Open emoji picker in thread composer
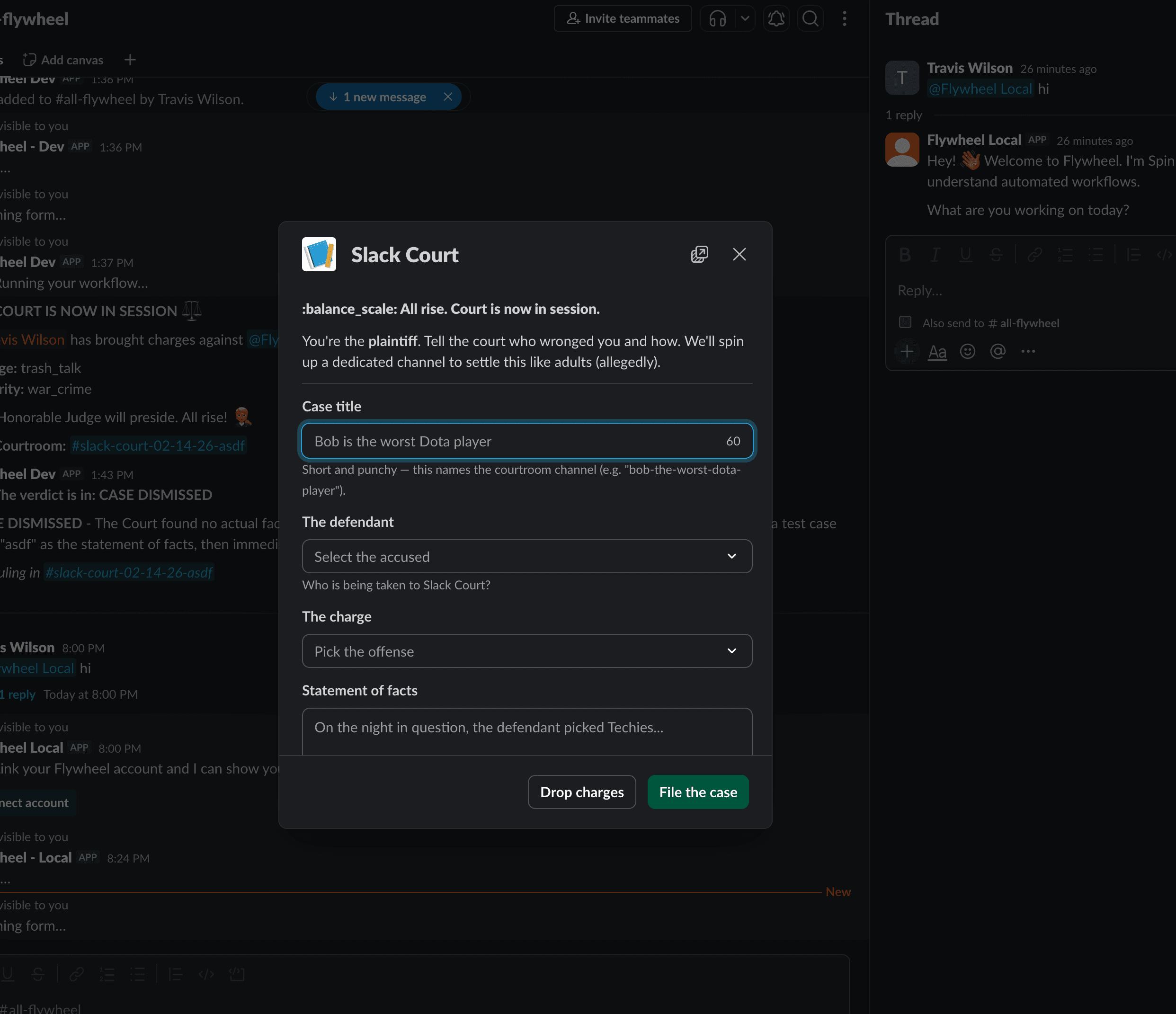The image size is (1176, 1014). tap(967, 351)
